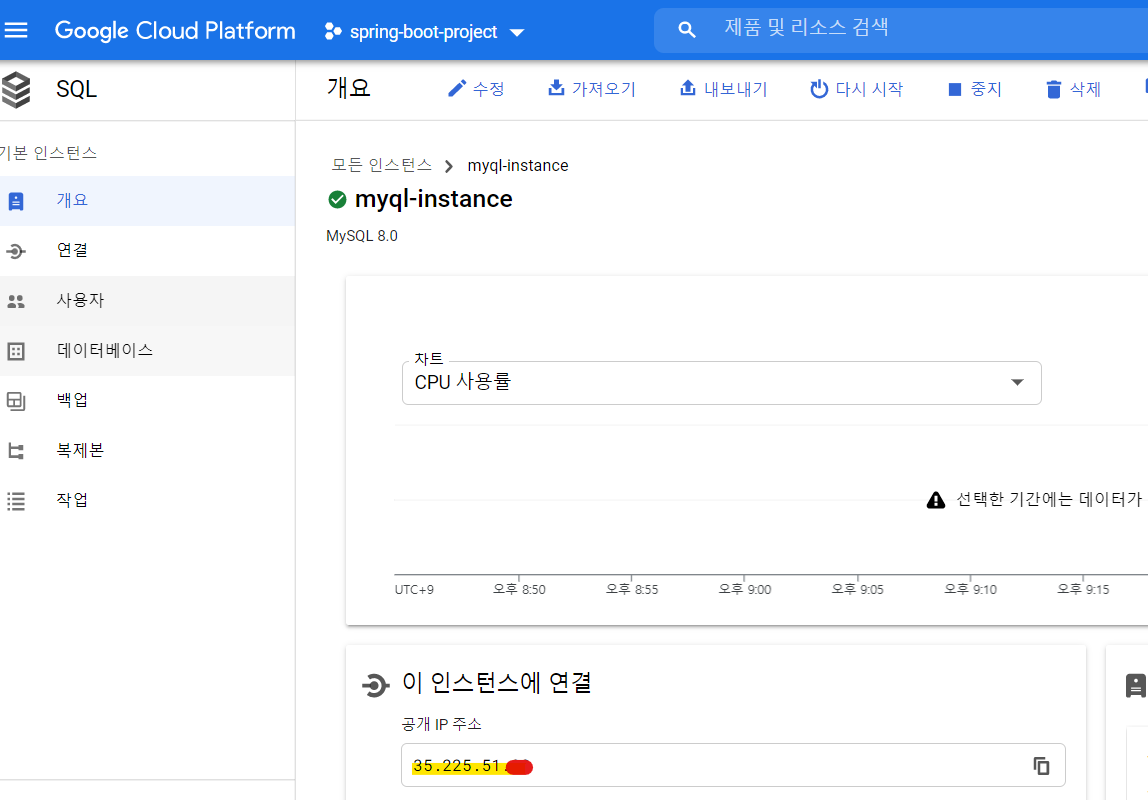Click the 연결 sidebar connection icon

click(15, 251)
